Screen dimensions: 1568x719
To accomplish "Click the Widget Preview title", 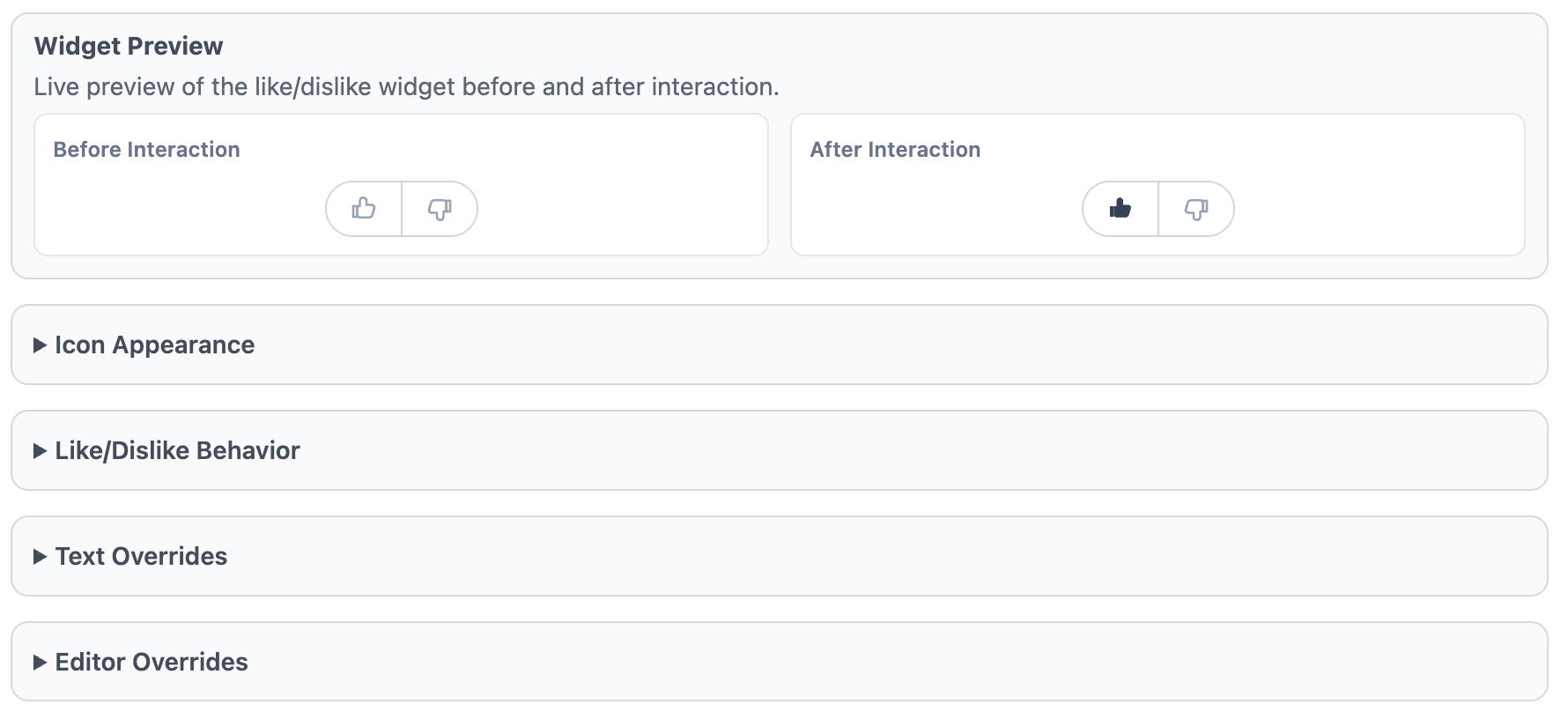I will coord(129,46).
